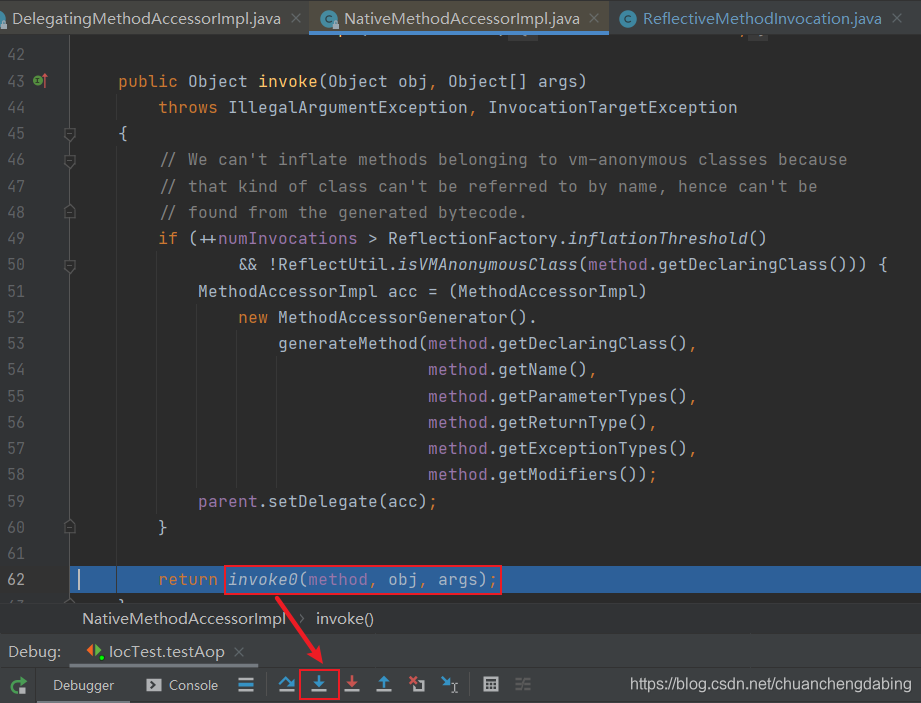Collapse the comment fold on line 46

[x=70, y=160]
